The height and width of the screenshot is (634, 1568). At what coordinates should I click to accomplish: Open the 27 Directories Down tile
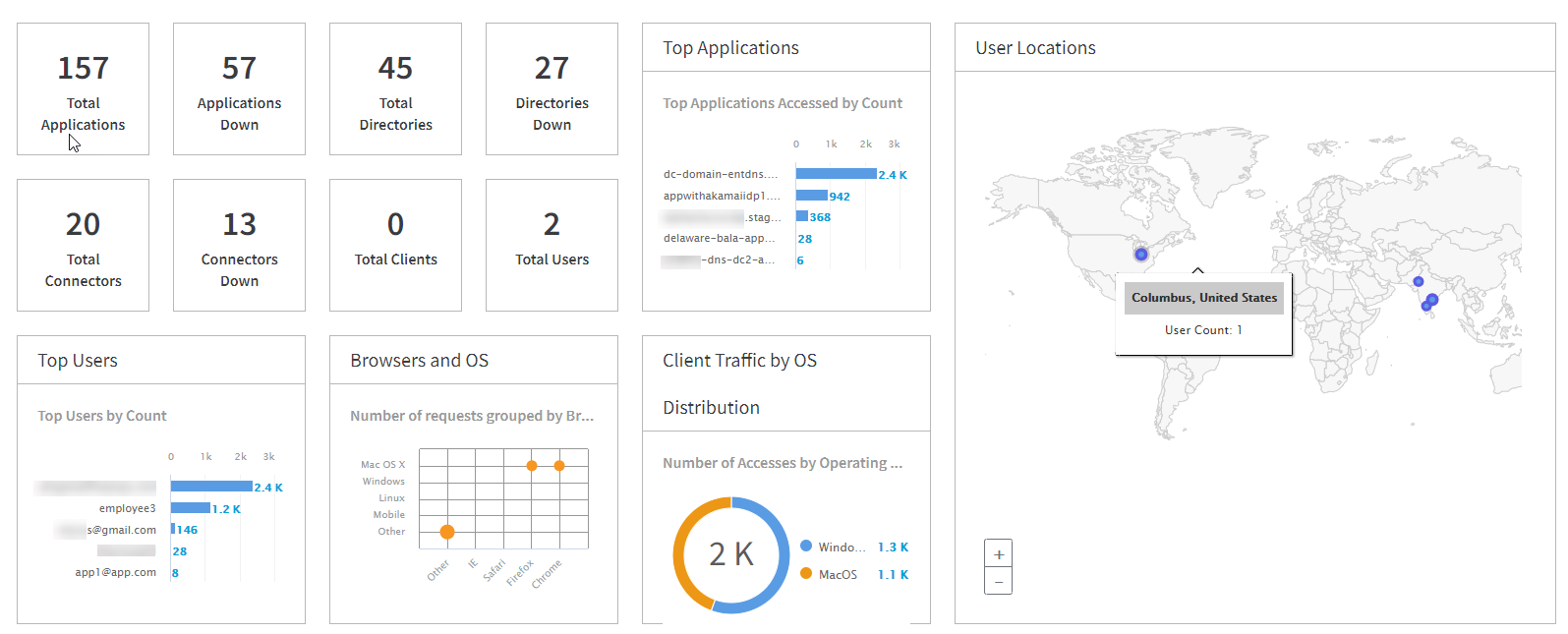point(552,89)
